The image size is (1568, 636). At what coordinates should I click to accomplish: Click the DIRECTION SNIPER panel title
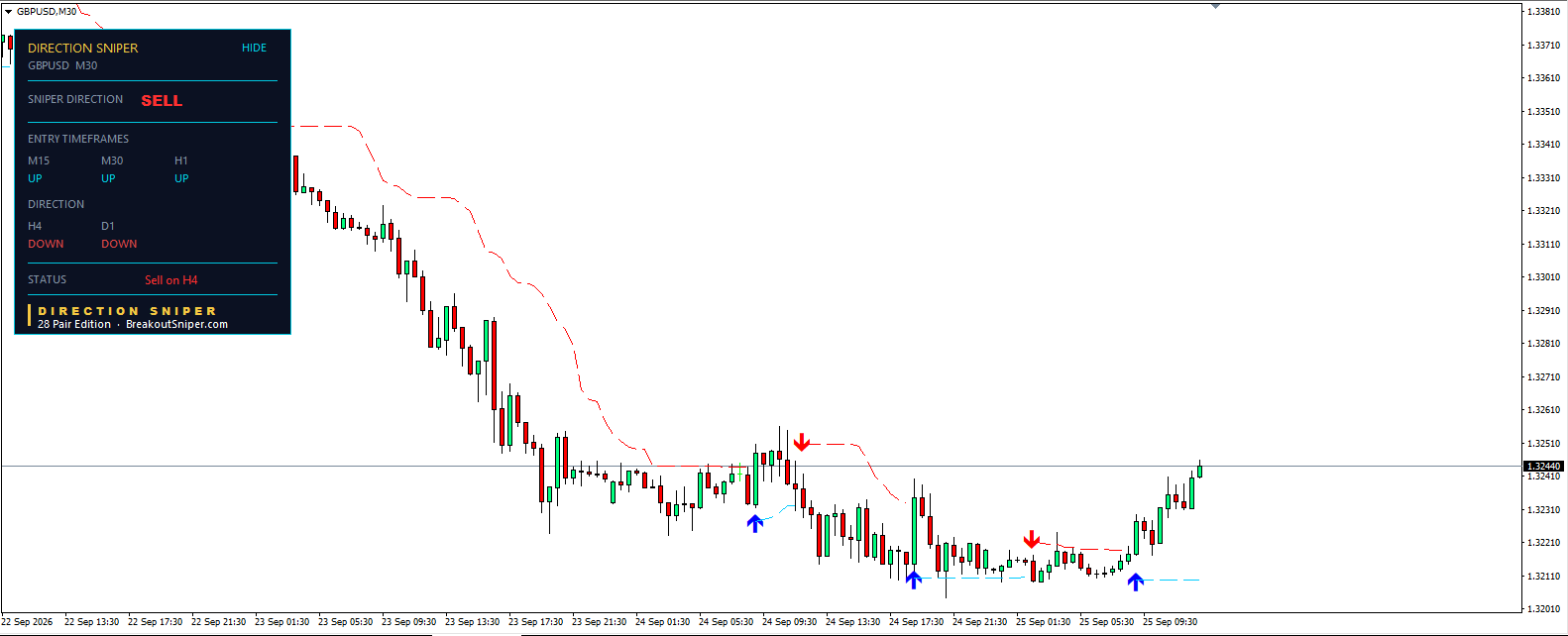pyautogui.click(x=83, y=48)
